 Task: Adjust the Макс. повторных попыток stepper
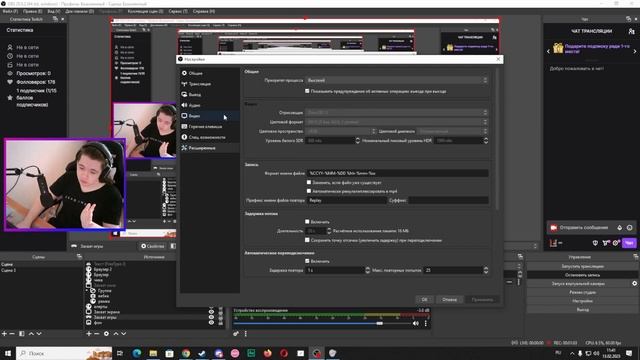point(486,270)
